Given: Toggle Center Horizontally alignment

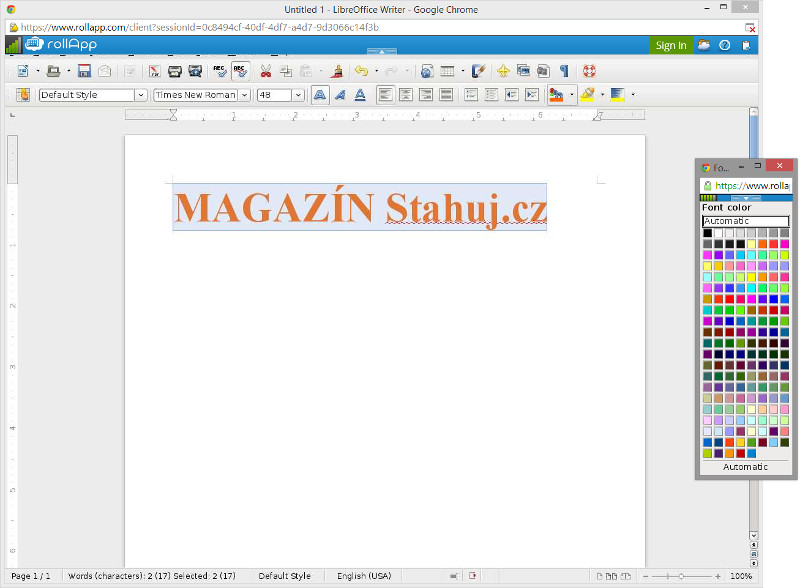Looking at the screenshot, I should pos(406,95).
